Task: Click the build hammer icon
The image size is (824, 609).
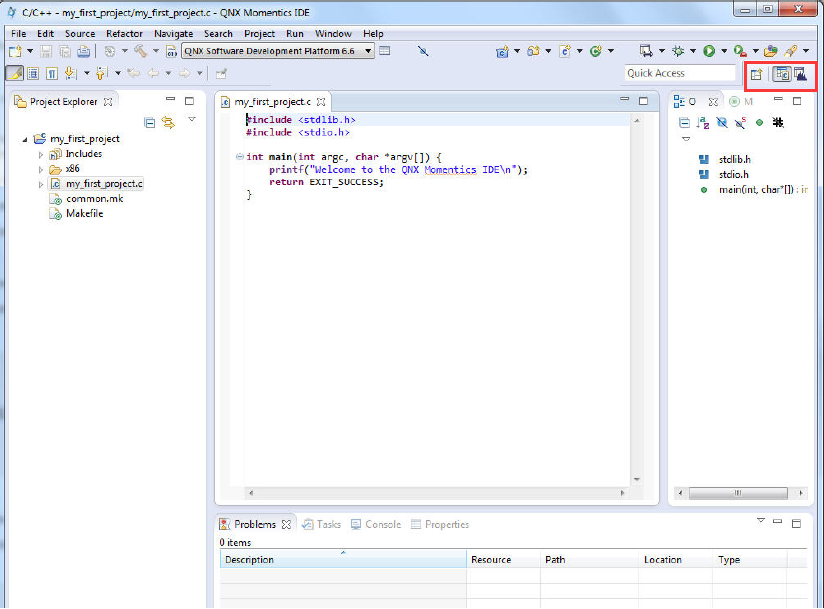Action: click(x=140, y=51)
